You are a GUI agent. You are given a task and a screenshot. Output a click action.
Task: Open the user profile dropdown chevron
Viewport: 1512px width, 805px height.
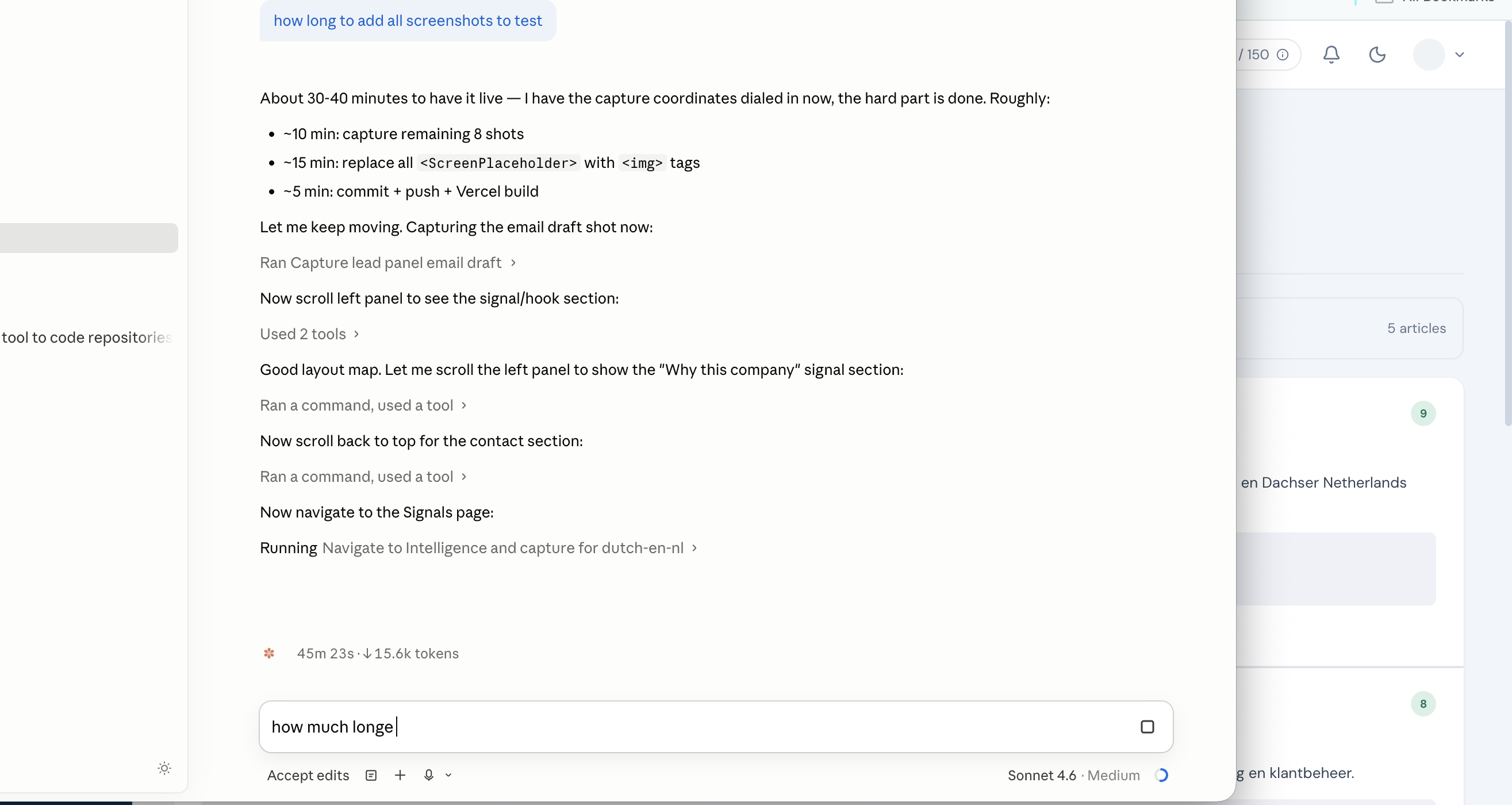tap(1459, 55)
